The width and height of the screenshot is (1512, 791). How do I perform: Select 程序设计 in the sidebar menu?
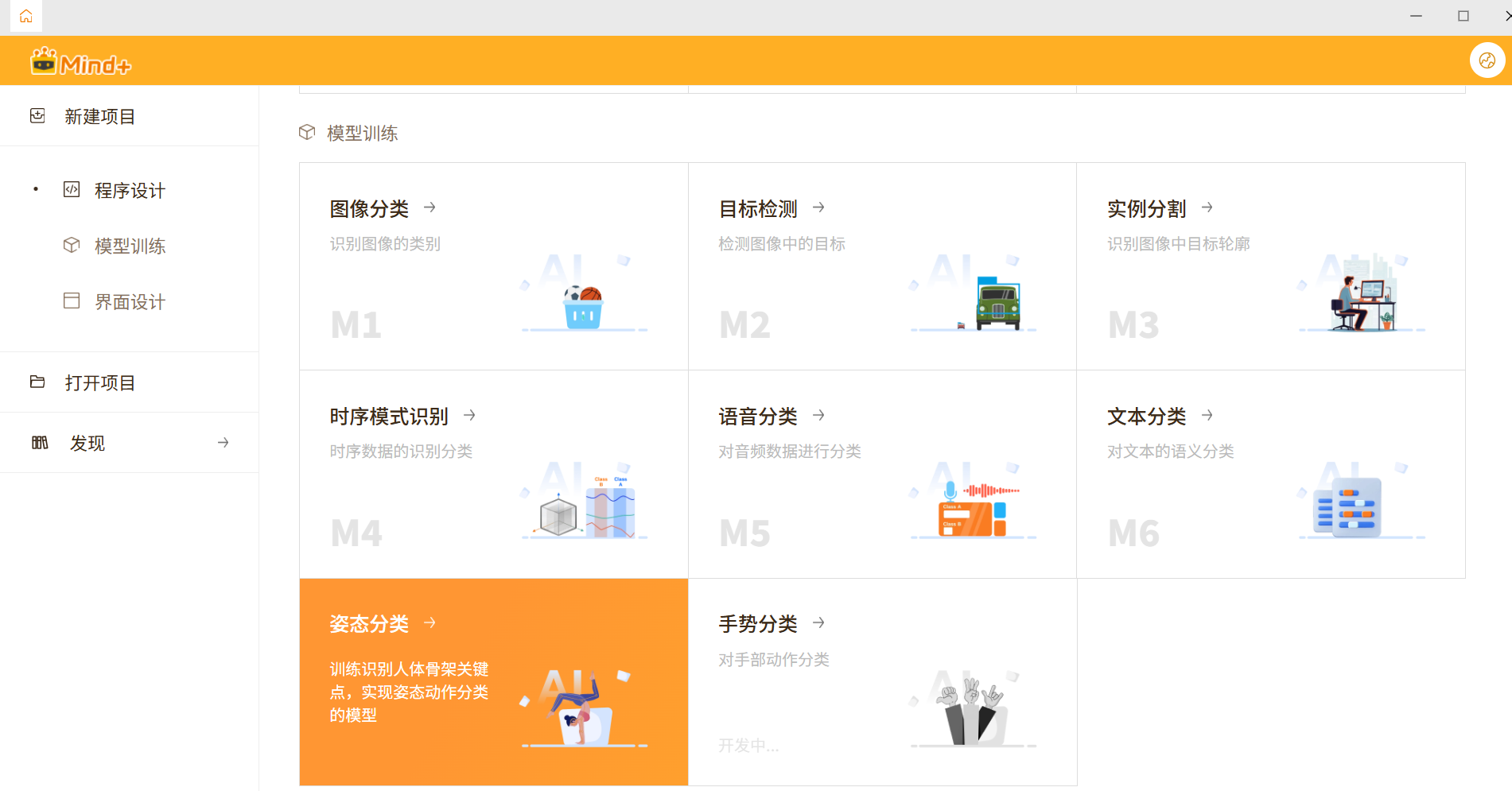(x=130, y=191)
